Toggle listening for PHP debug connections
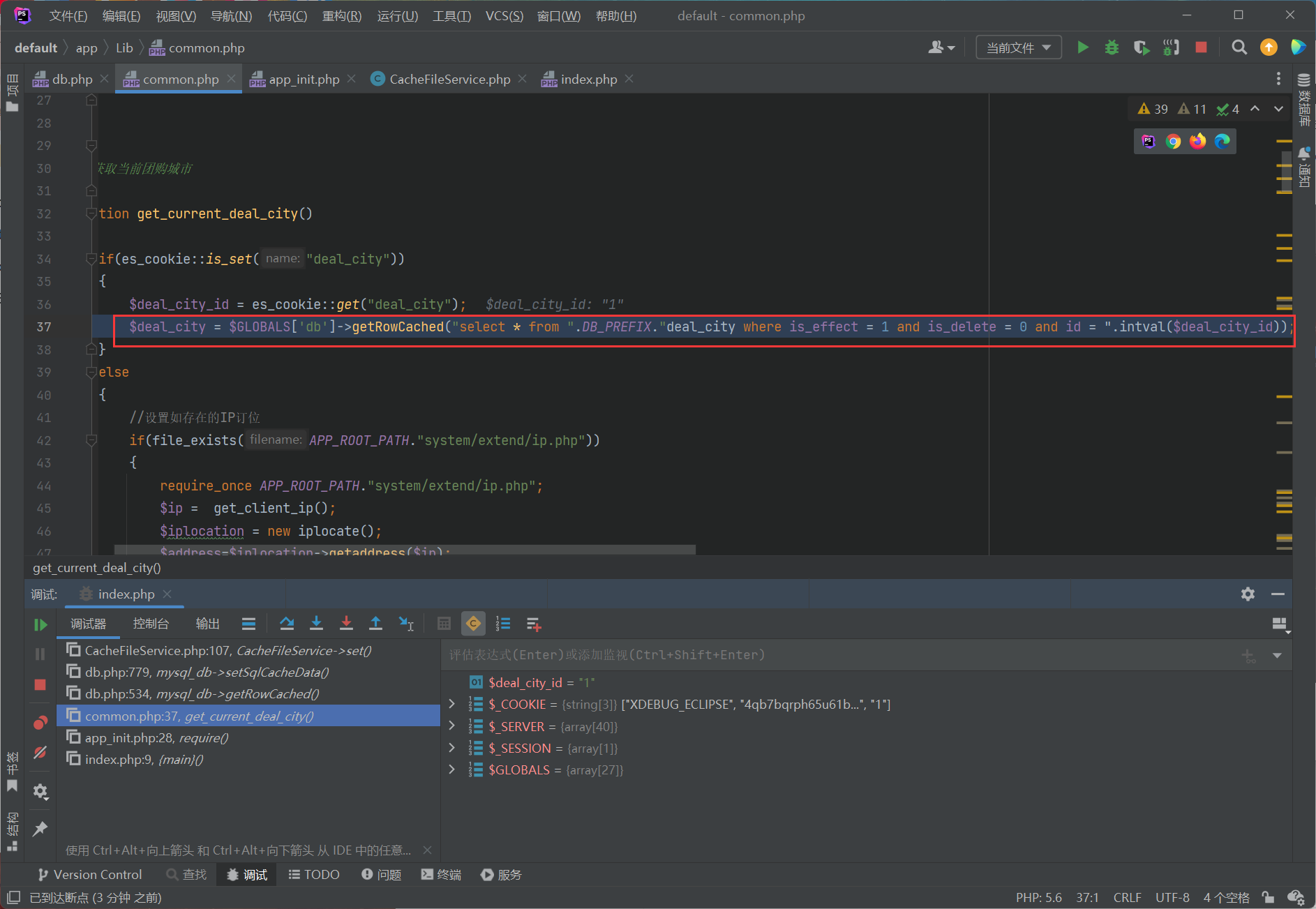Image resolution: width=1316 pixels, height=909 pixels. point(1171,47)
